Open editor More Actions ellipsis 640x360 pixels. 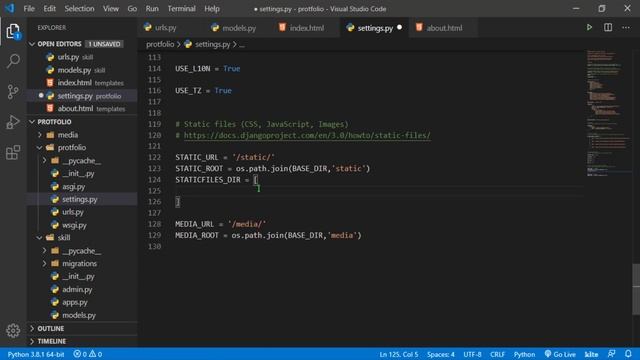[x=626, y=27]
